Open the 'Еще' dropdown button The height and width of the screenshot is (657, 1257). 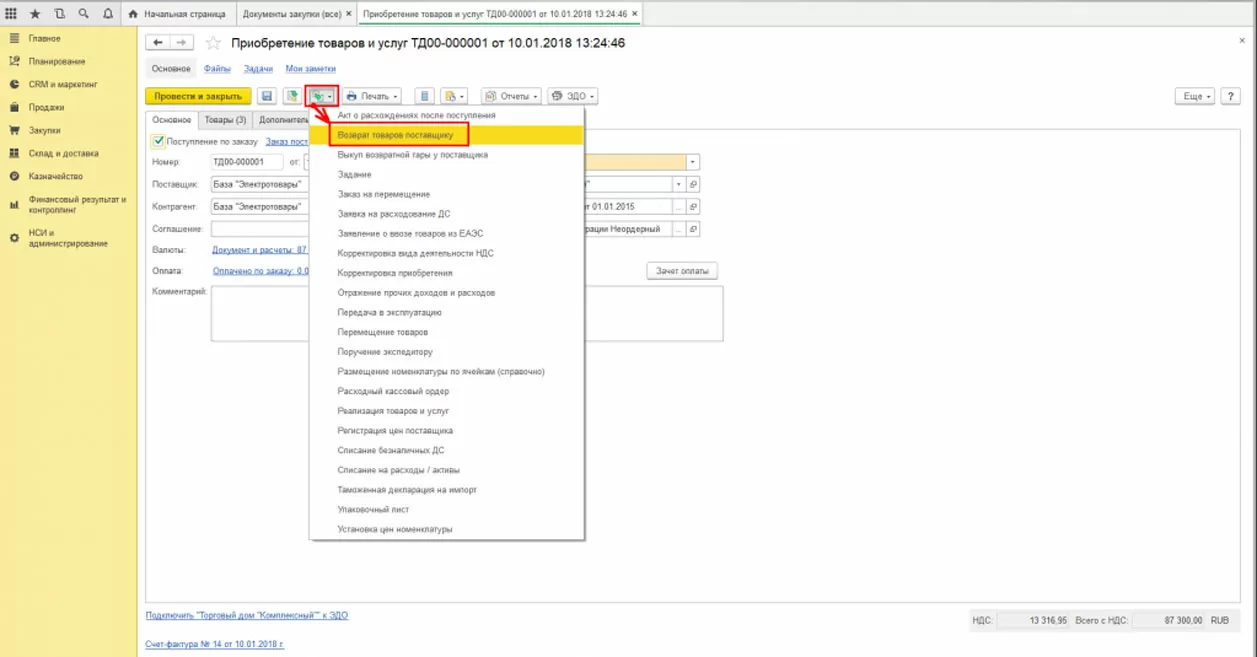1194,96
